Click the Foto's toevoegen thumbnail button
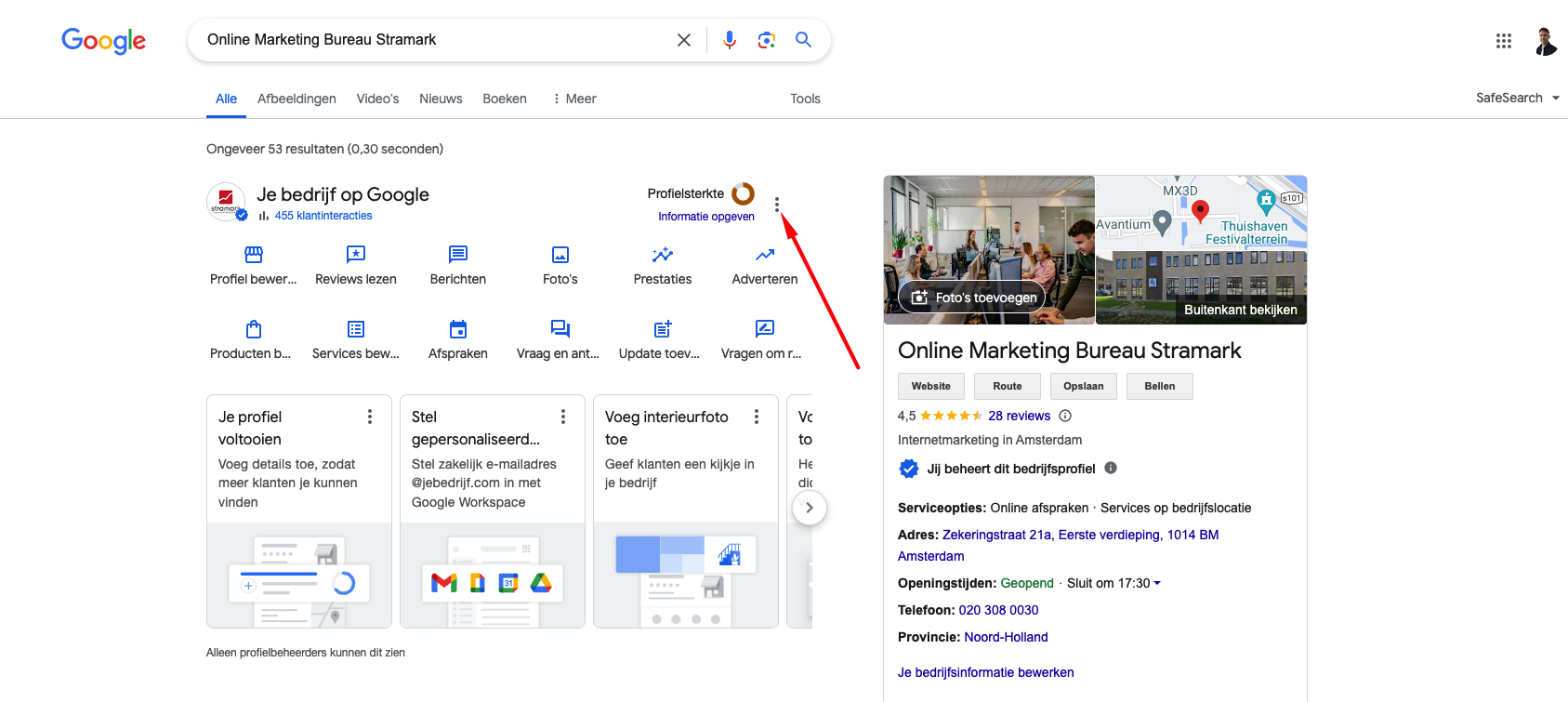 click(972, 298)
